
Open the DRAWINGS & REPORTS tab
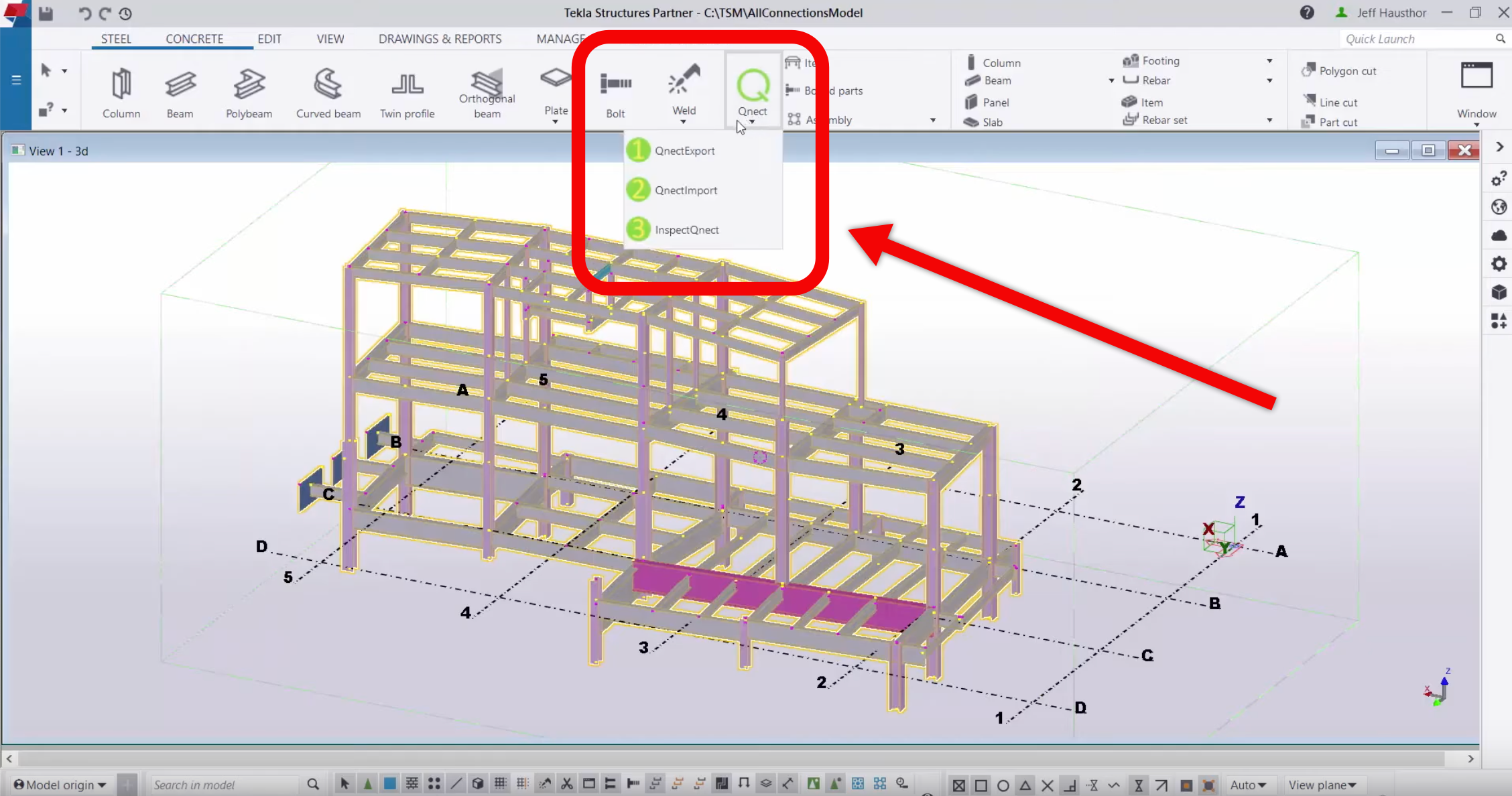[x=440, y=39]
